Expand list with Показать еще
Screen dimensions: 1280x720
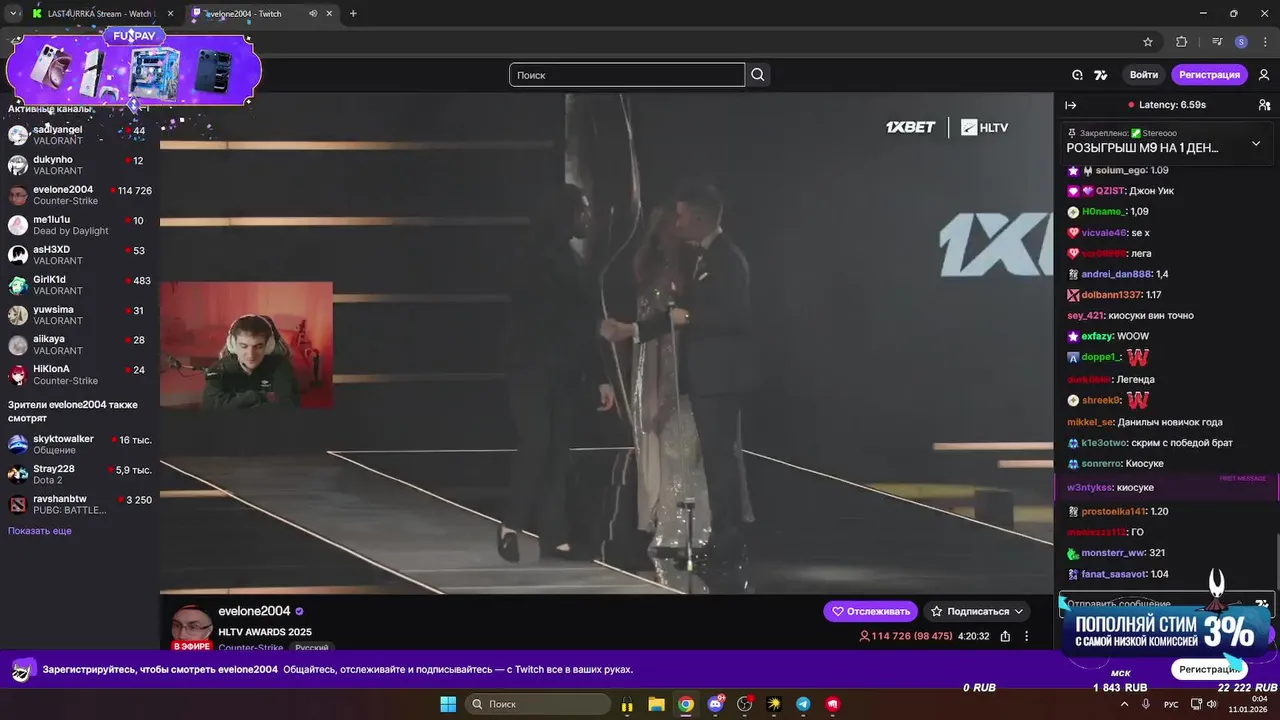40,531
